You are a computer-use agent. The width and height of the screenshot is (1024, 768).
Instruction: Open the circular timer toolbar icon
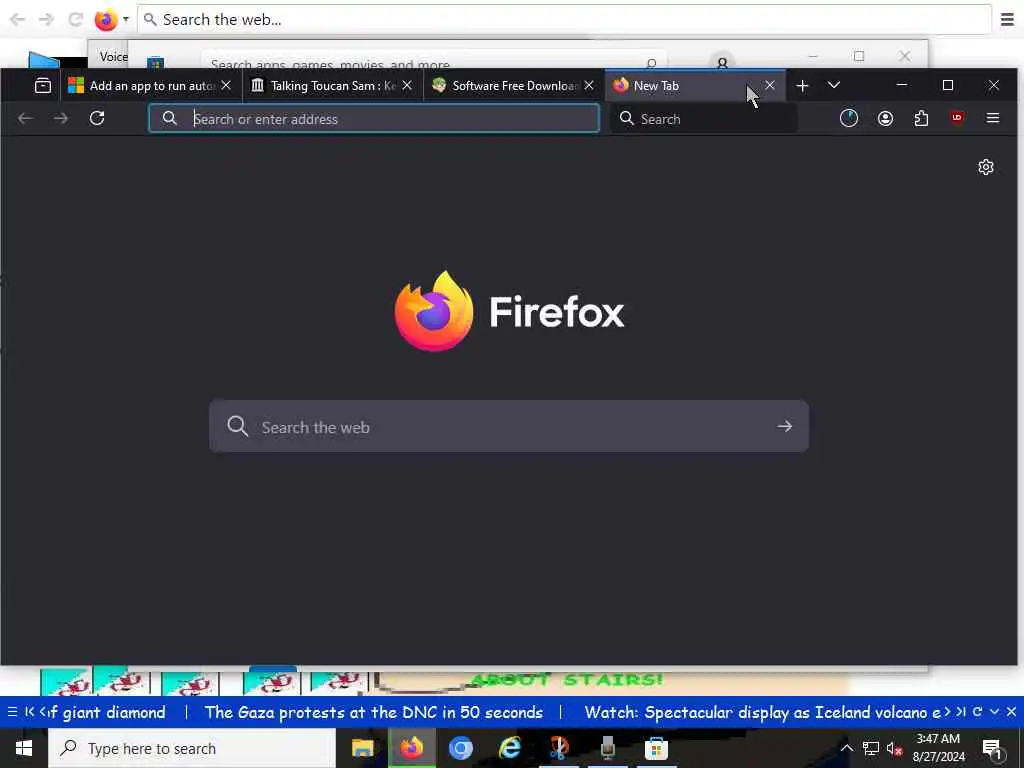tap(849, 118)
